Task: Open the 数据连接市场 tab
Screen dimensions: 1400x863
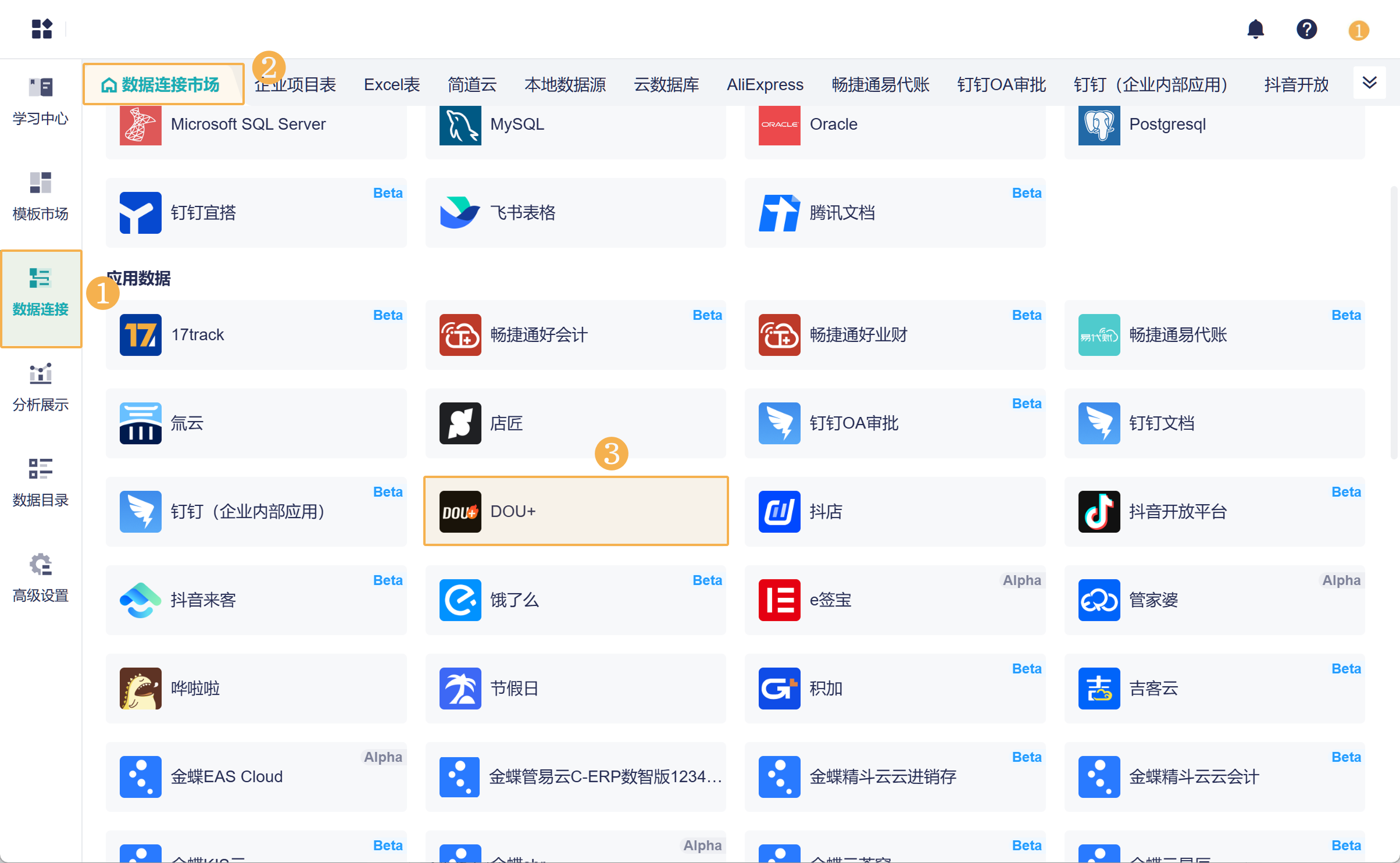Action: coord(163,83)
